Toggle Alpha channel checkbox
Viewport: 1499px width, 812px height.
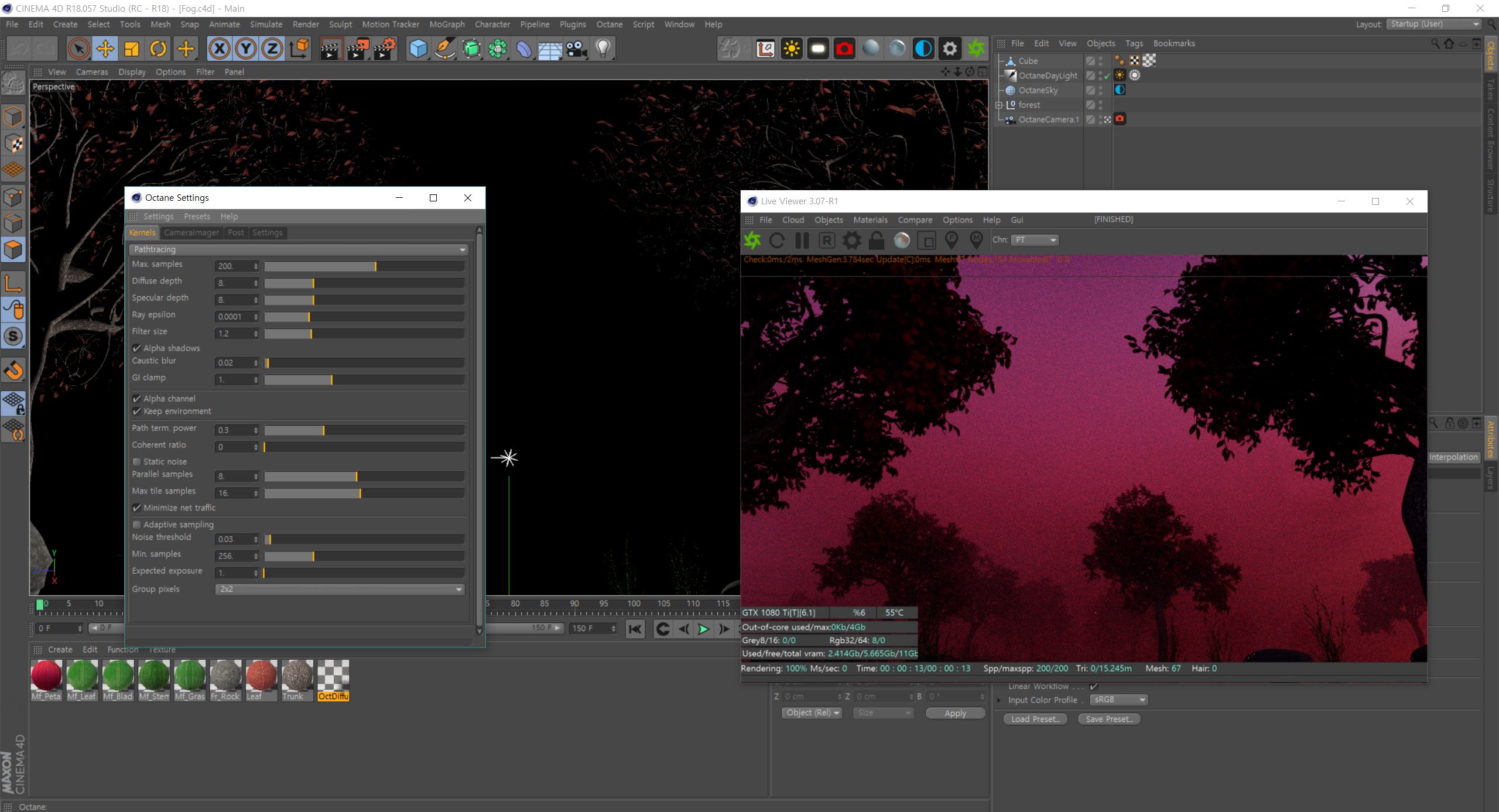point(136,399)
